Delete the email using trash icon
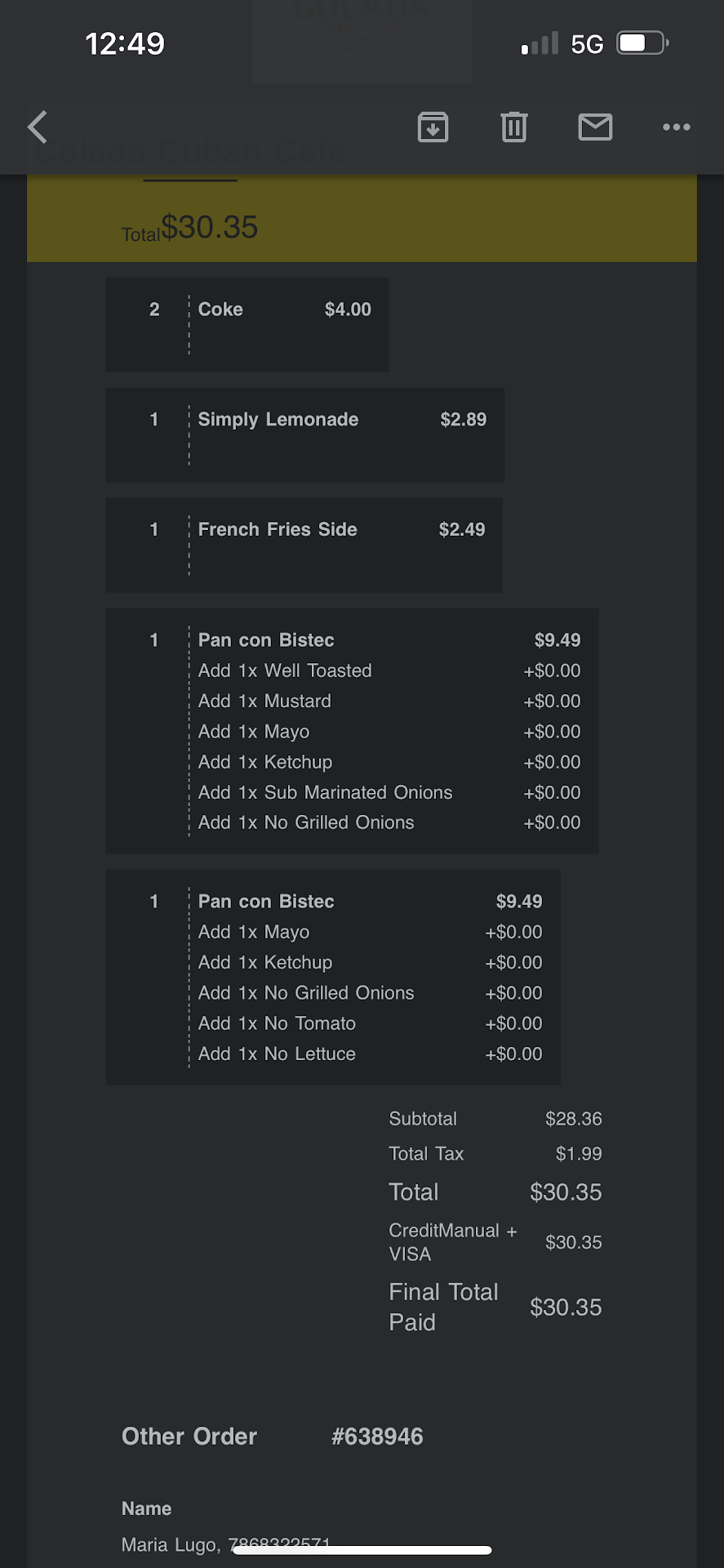The height and width of the screenshot is (1568, 724). pyautogui.click(x=514, y=127)
